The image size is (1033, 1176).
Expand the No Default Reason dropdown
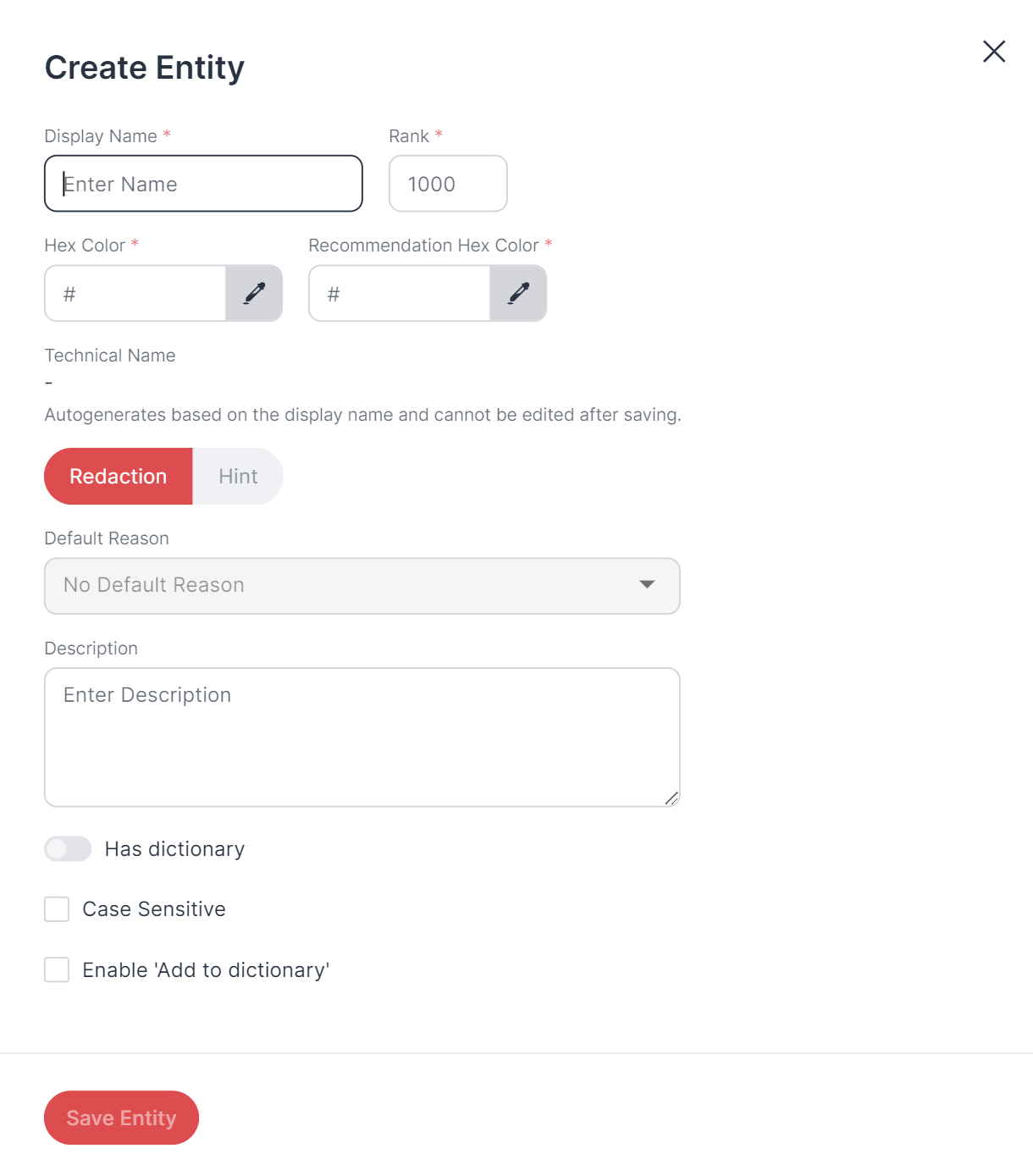362,586
